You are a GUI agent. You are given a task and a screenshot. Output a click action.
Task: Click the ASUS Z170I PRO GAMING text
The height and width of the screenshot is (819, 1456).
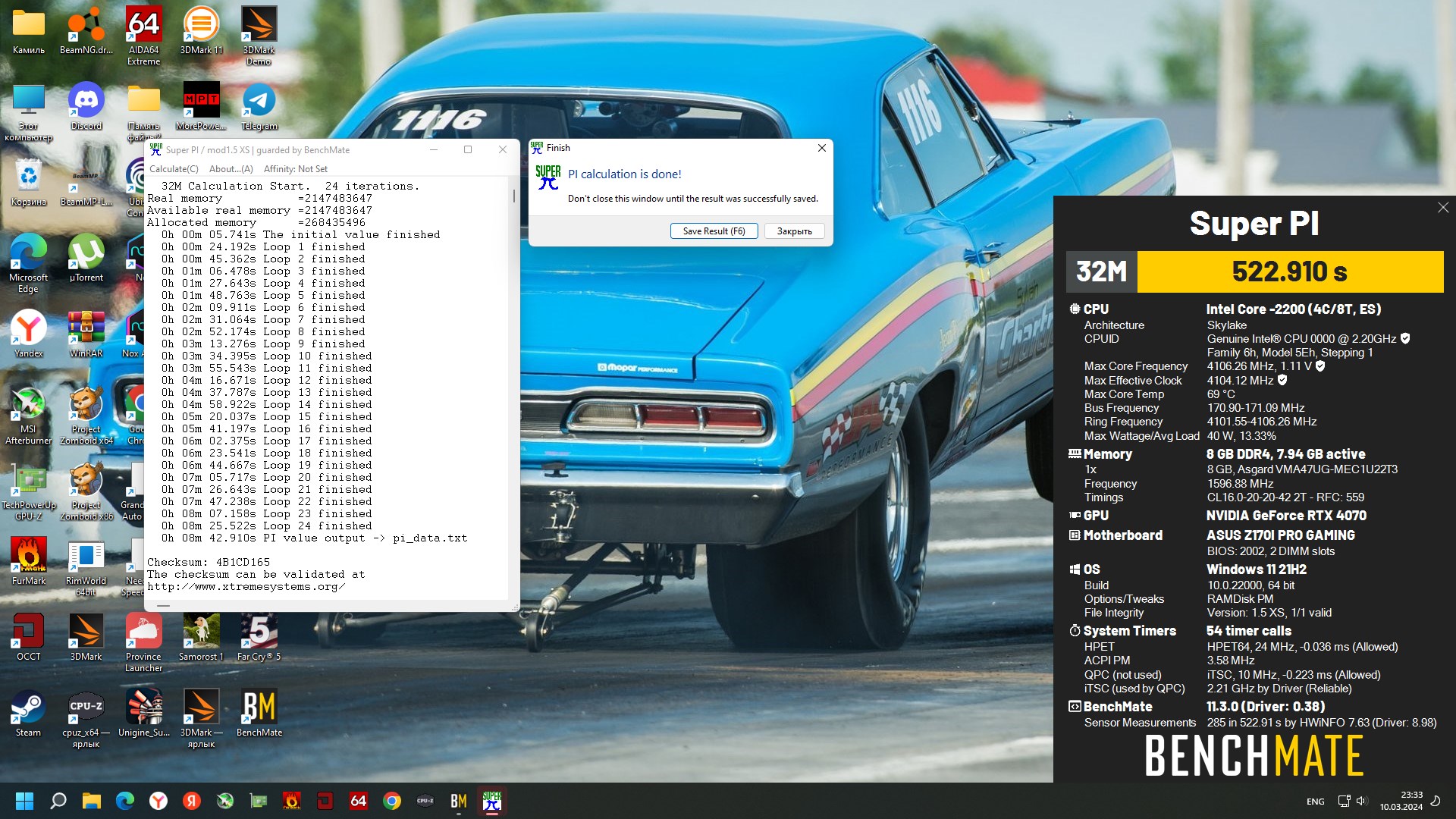[1280, 535]
